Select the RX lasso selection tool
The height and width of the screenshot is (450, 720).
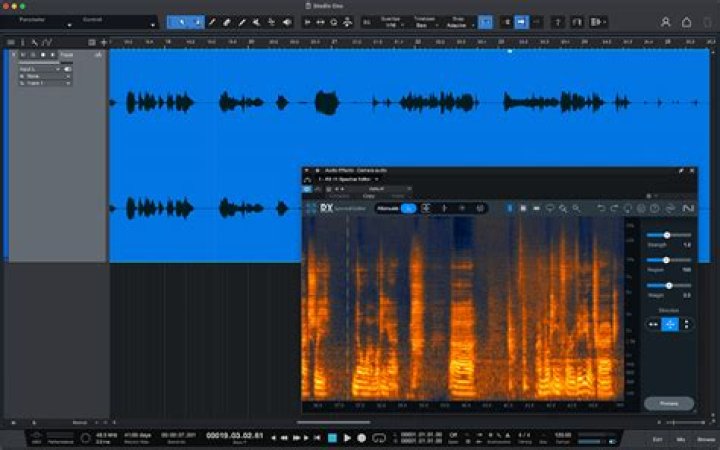click(550, 208)
